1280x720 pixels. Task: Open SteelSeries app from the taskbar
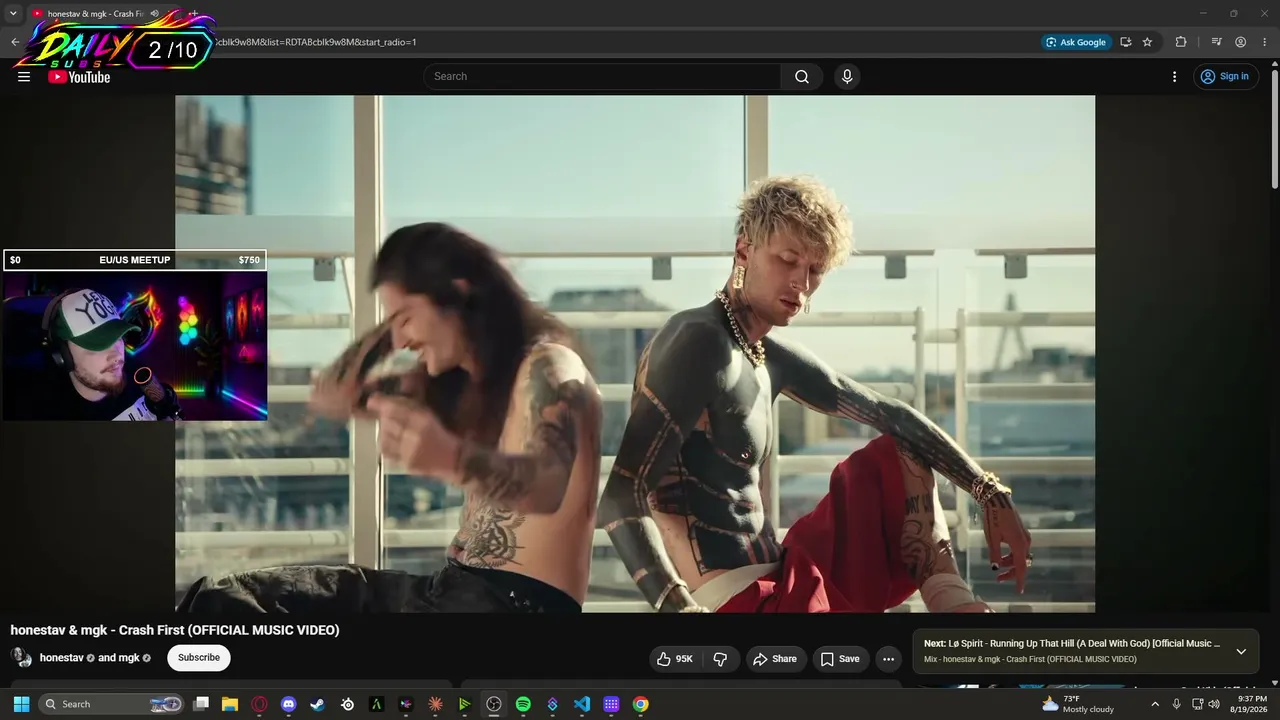click(347, 704)
